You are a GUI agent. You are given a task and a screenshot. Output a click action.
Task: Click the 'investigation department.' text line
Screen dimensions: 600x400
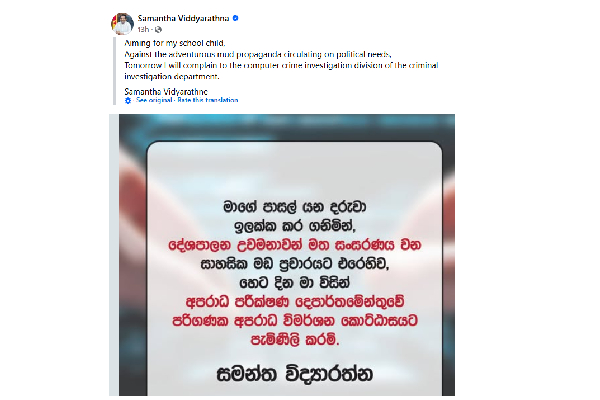[x=172, y=77]
